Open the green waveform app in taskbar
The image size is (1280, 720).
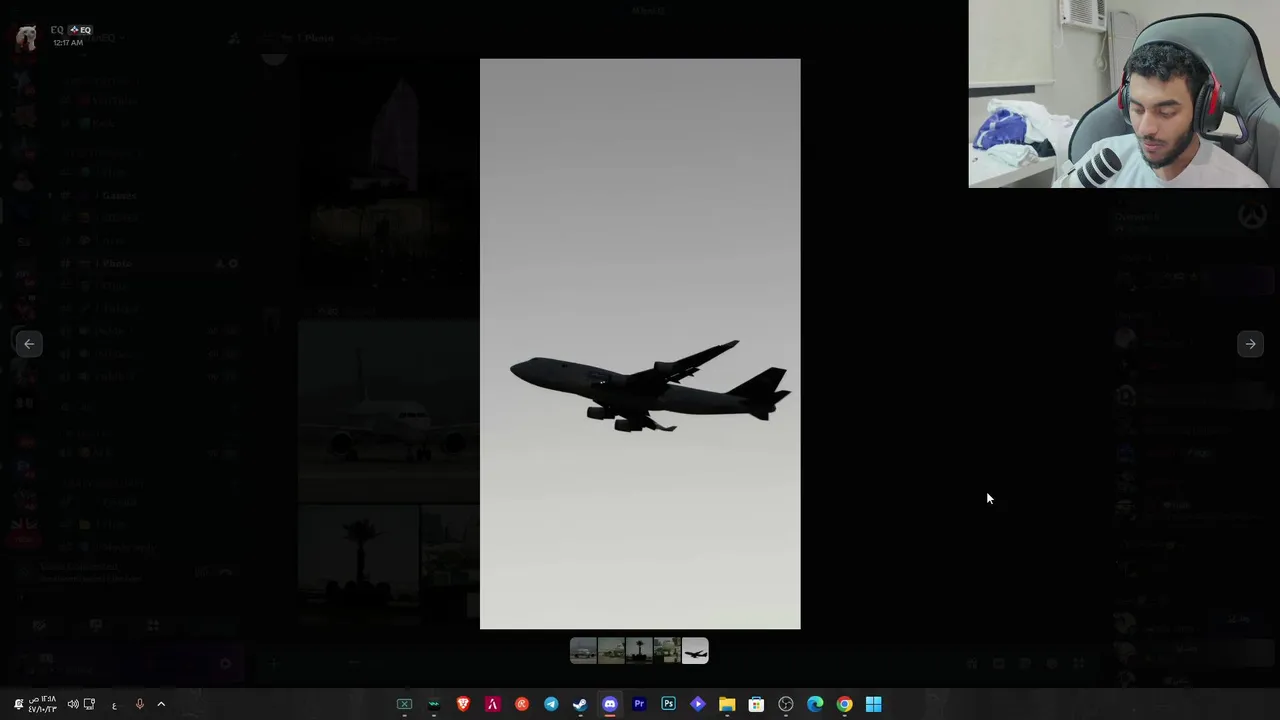[x=434, y=705]
